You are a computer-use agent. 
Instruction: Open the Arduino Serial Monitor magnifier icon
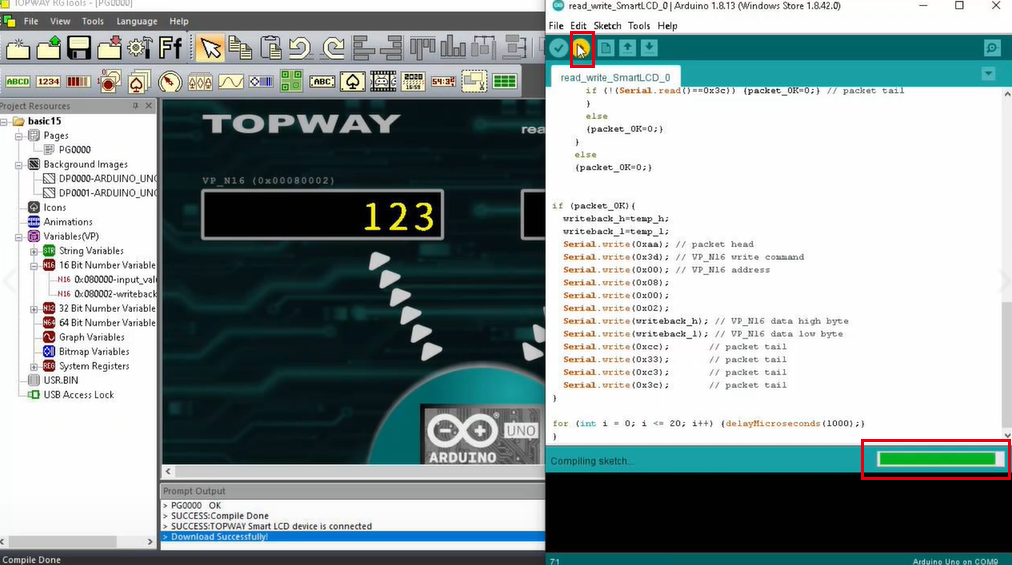tap(992, 48)
